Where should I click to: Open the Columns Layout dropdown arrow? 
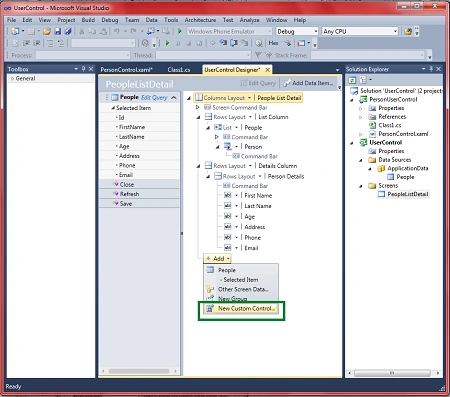(x=249, y=98)
